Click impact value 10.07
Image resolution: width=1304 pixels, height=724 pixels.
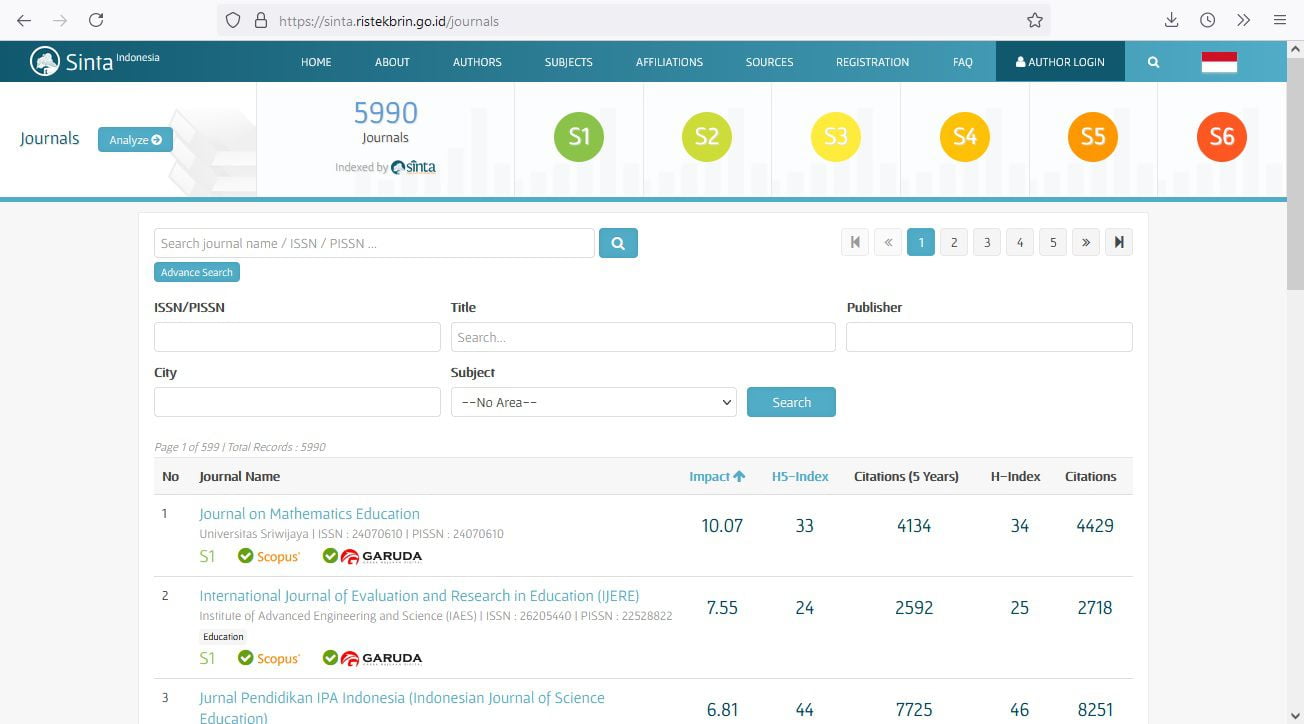(722, 526)
